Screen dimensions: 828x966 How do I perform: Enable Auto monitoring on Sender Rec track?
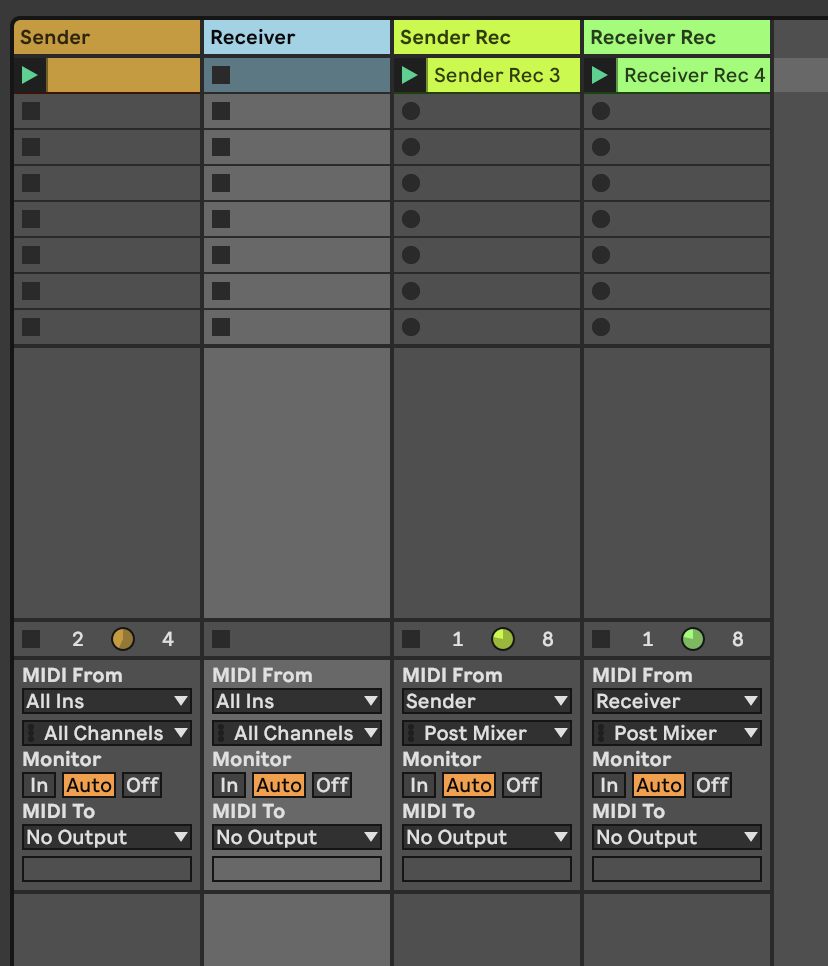coord(468,785)
